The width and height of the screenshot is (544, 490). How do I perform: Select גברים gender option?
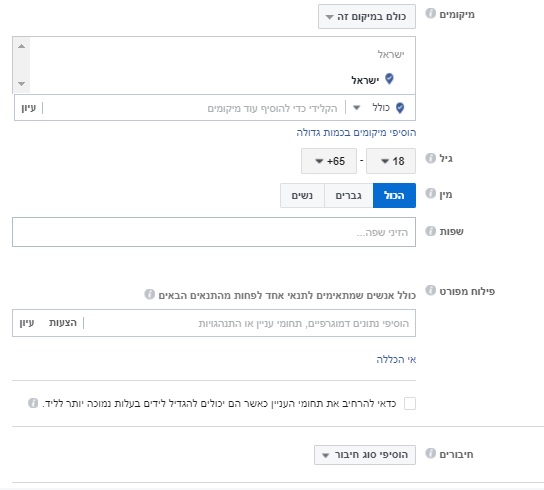point(349,195)
